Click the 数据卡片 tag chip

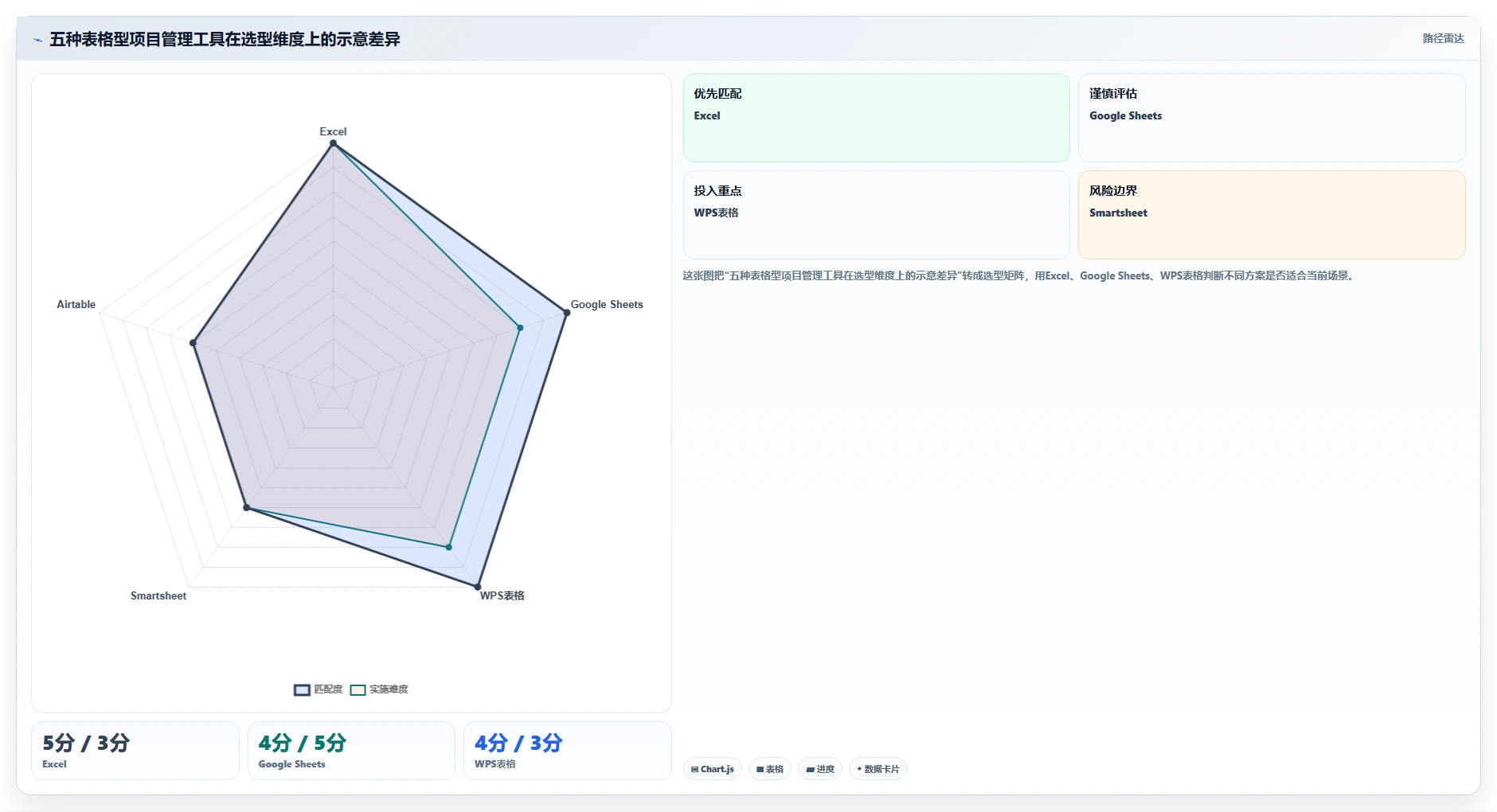coord(878,769)
